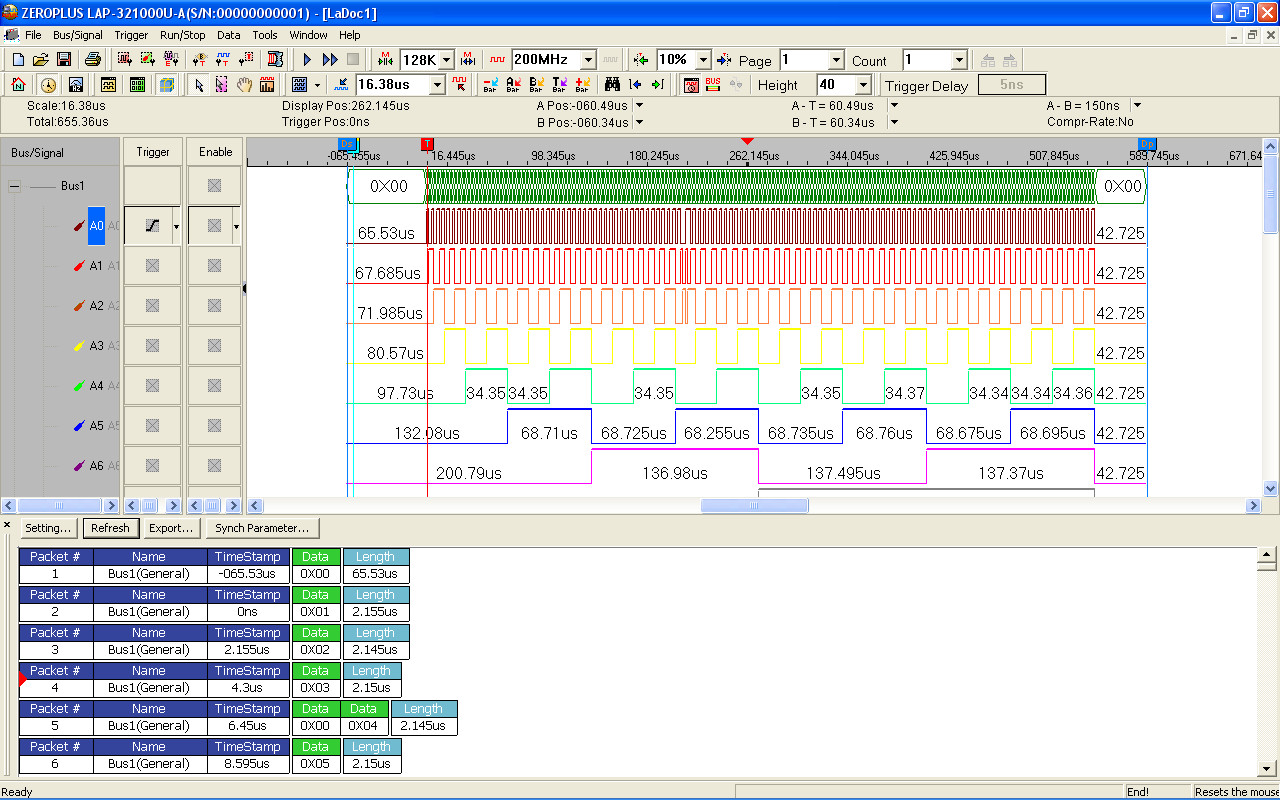Click the Add Bar icon
This screenshot has width=1280, height=800.
click(x=582, y=85)
